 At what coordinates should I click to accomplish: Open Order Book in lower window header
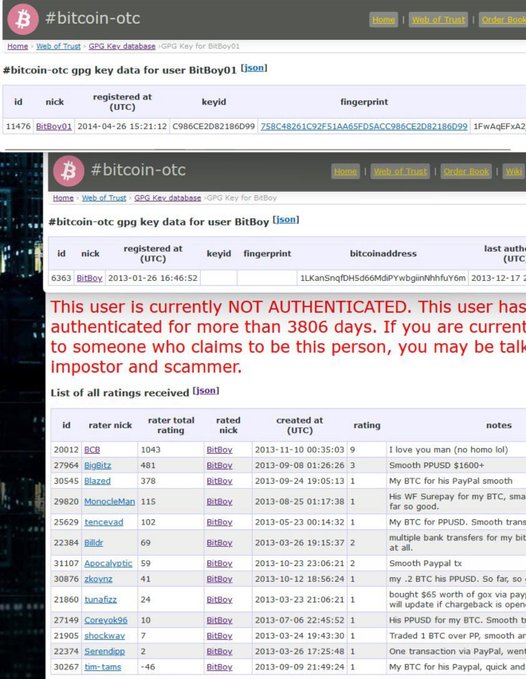(466, 171)
